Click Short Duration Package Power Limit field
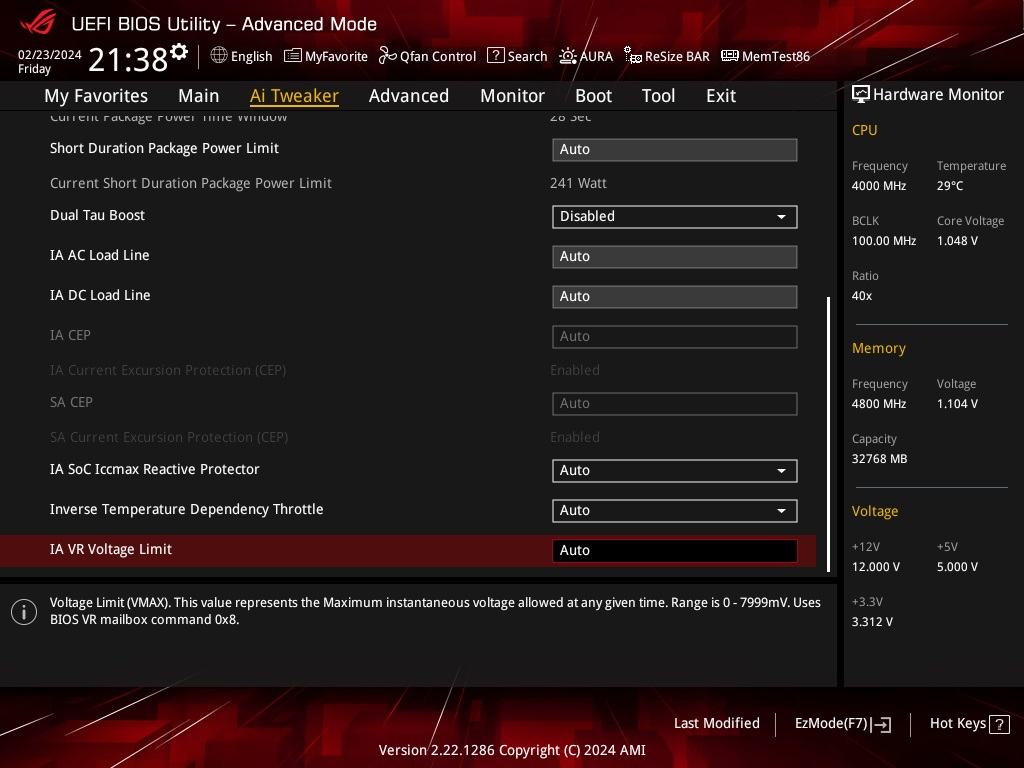The width and height of the screenshot is (1024, 768). (x=675, y=150)
